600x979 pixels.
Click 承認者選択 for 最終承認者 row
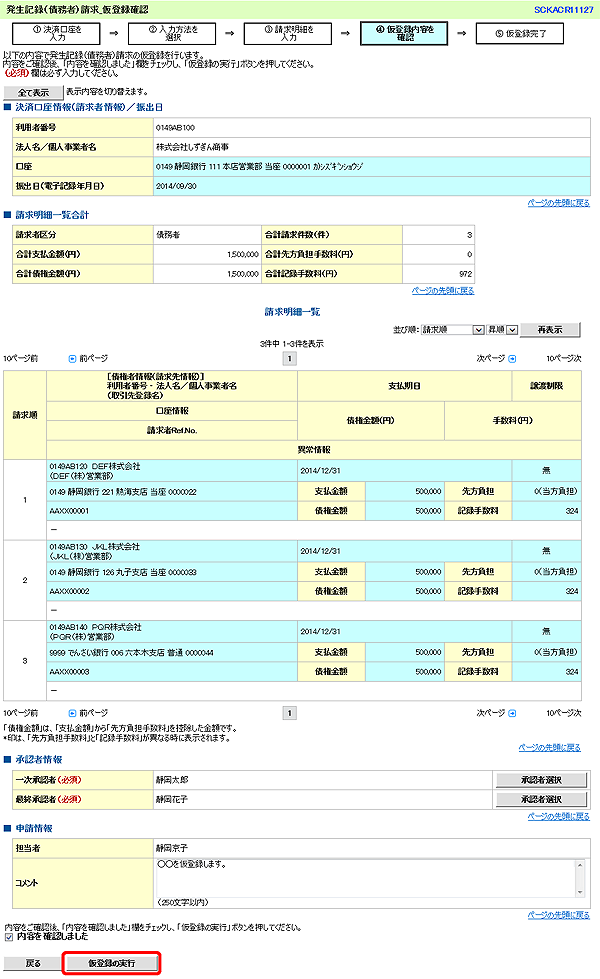tap(541, 799)
